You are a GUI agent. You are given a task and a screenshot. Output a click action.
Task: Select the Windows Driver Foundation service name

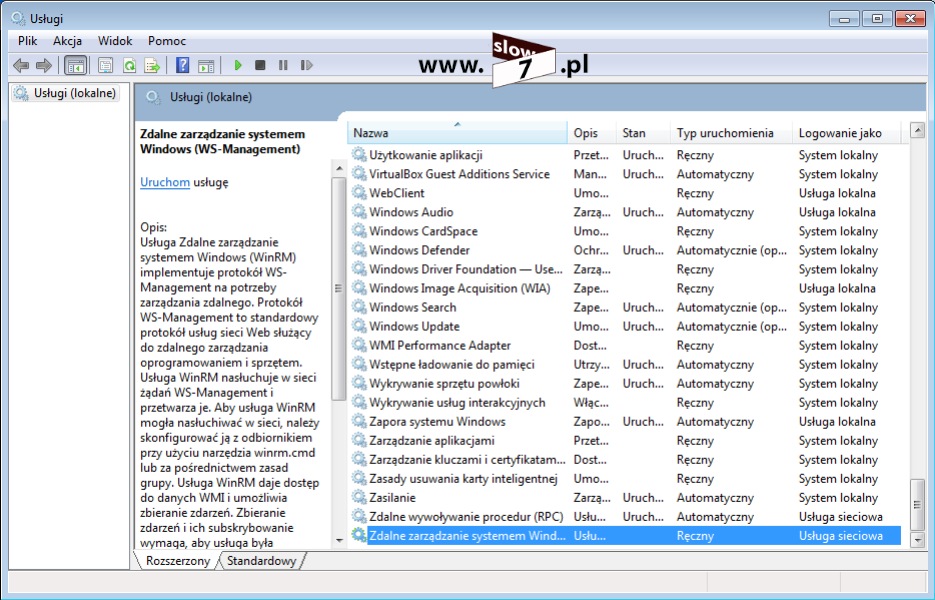[x=466, y=269]
